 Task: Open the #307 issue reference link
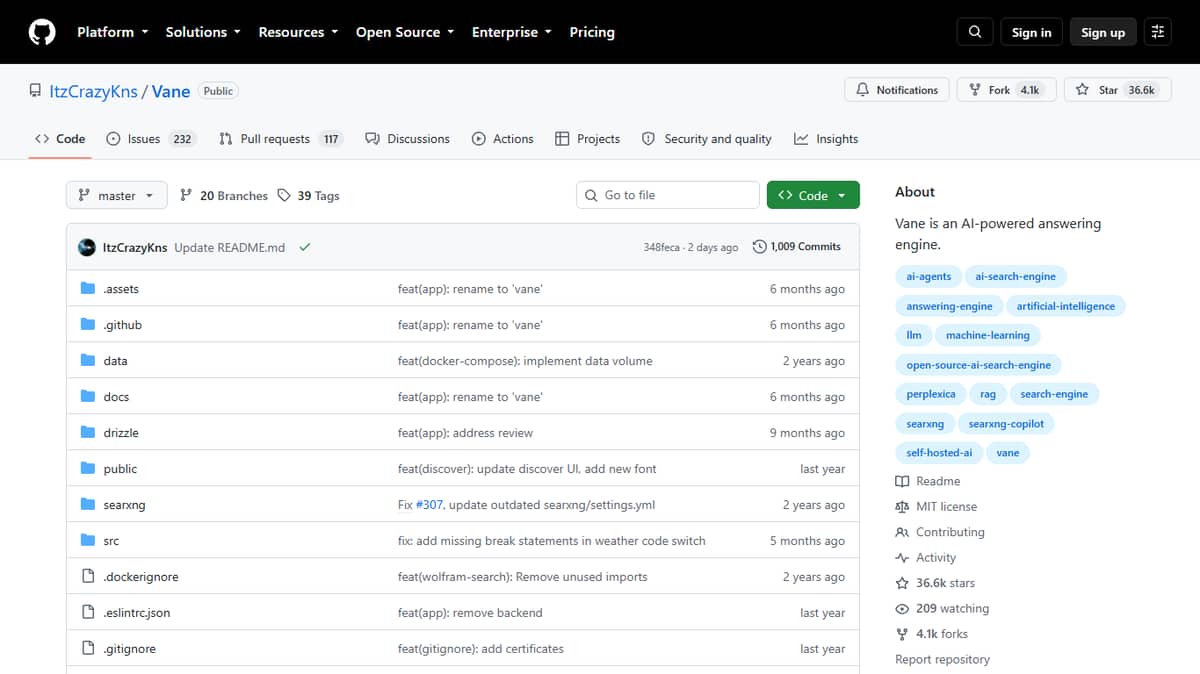[x=429, y=505]
